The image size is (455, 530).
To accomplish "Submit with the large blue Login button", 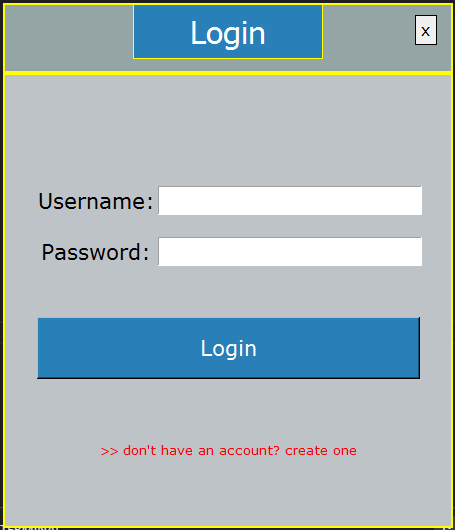I will pyautogui.click(x=229, y=348).
